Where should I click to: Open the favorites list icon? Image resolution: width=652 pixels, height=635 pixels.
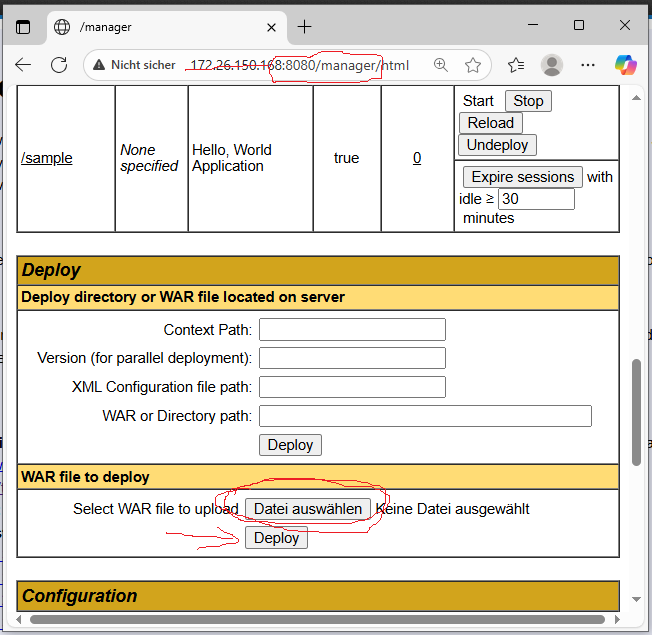click(516, 65)
